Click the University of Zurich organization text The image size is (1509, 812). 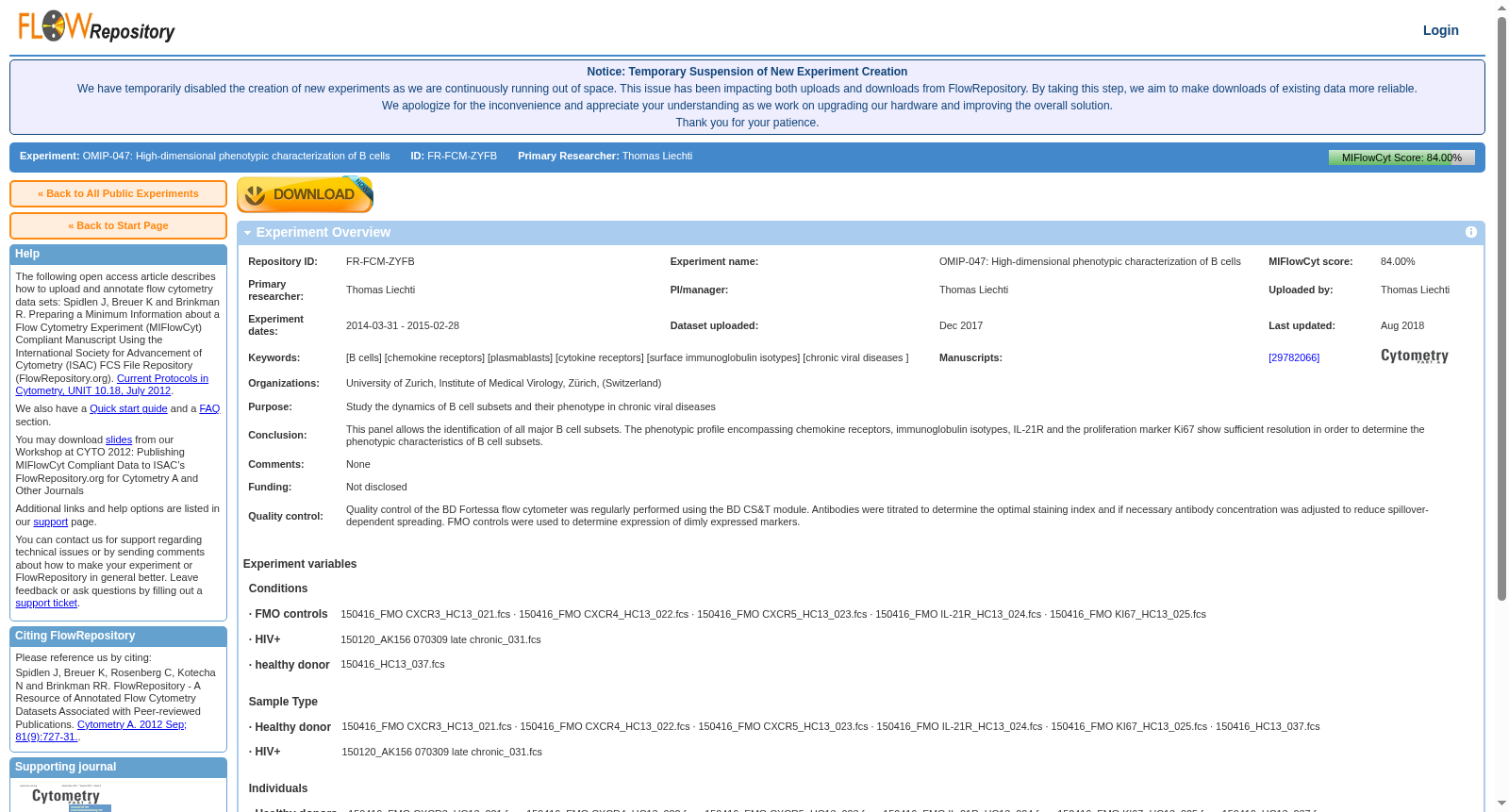coord(504,383)
